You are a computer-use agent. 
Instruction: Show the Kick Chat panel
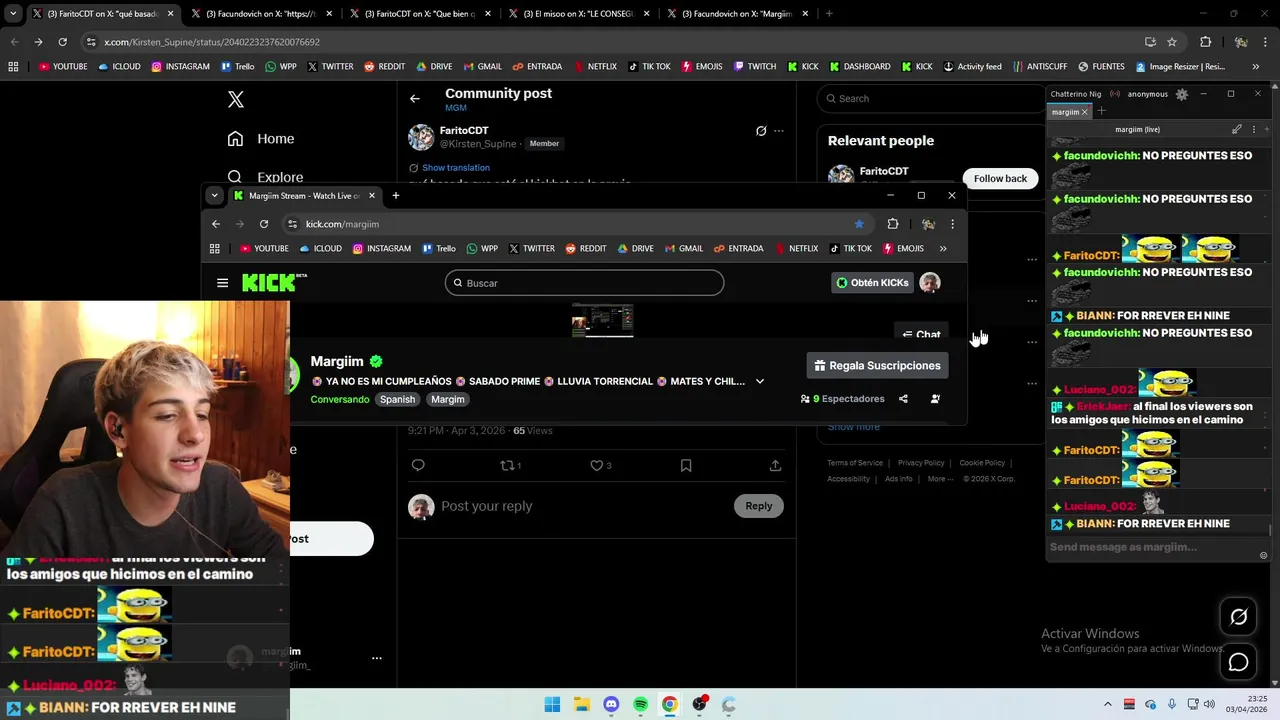921,335
